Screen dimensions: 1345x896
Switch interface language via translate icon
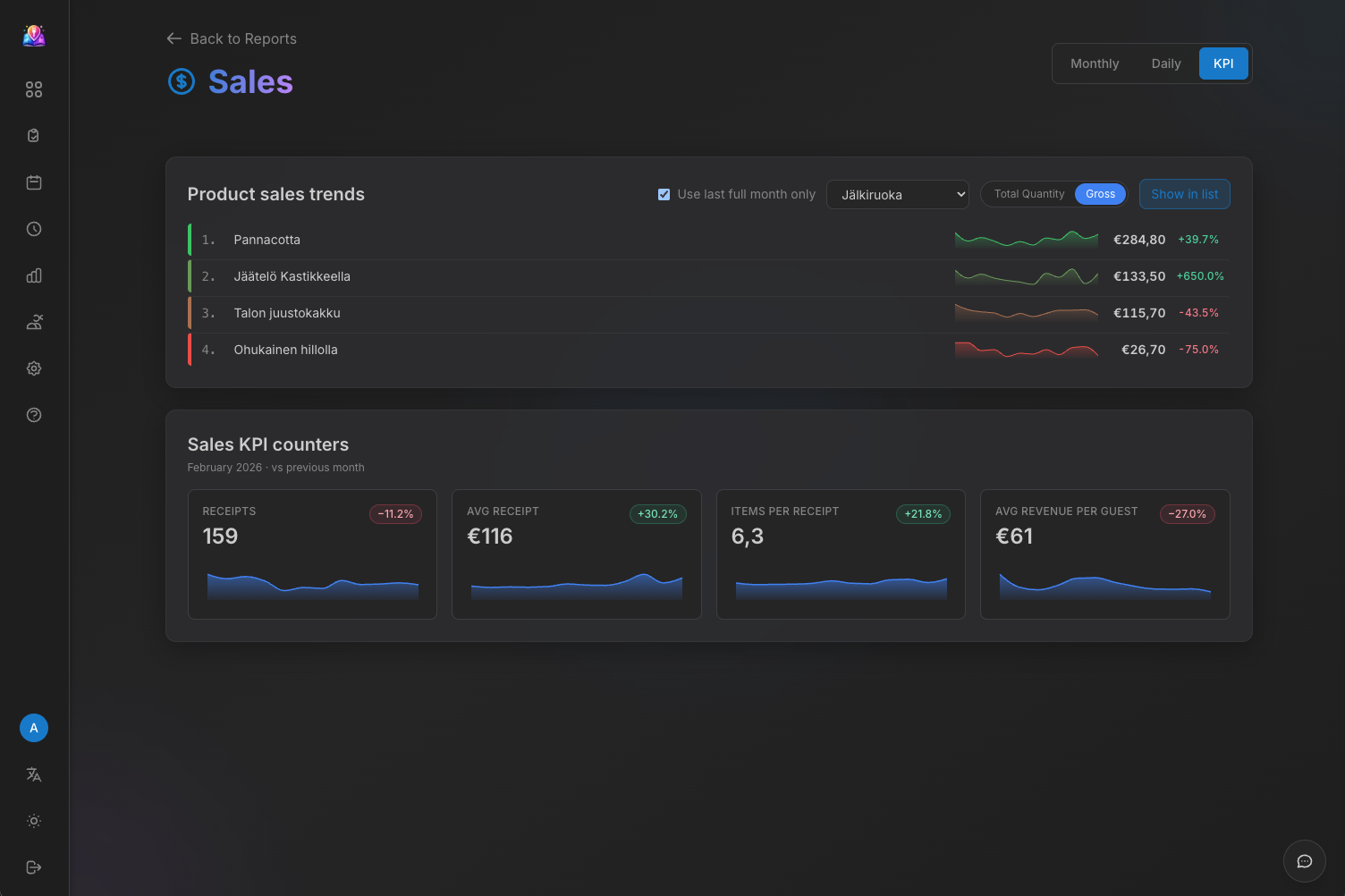coord(34,774)
